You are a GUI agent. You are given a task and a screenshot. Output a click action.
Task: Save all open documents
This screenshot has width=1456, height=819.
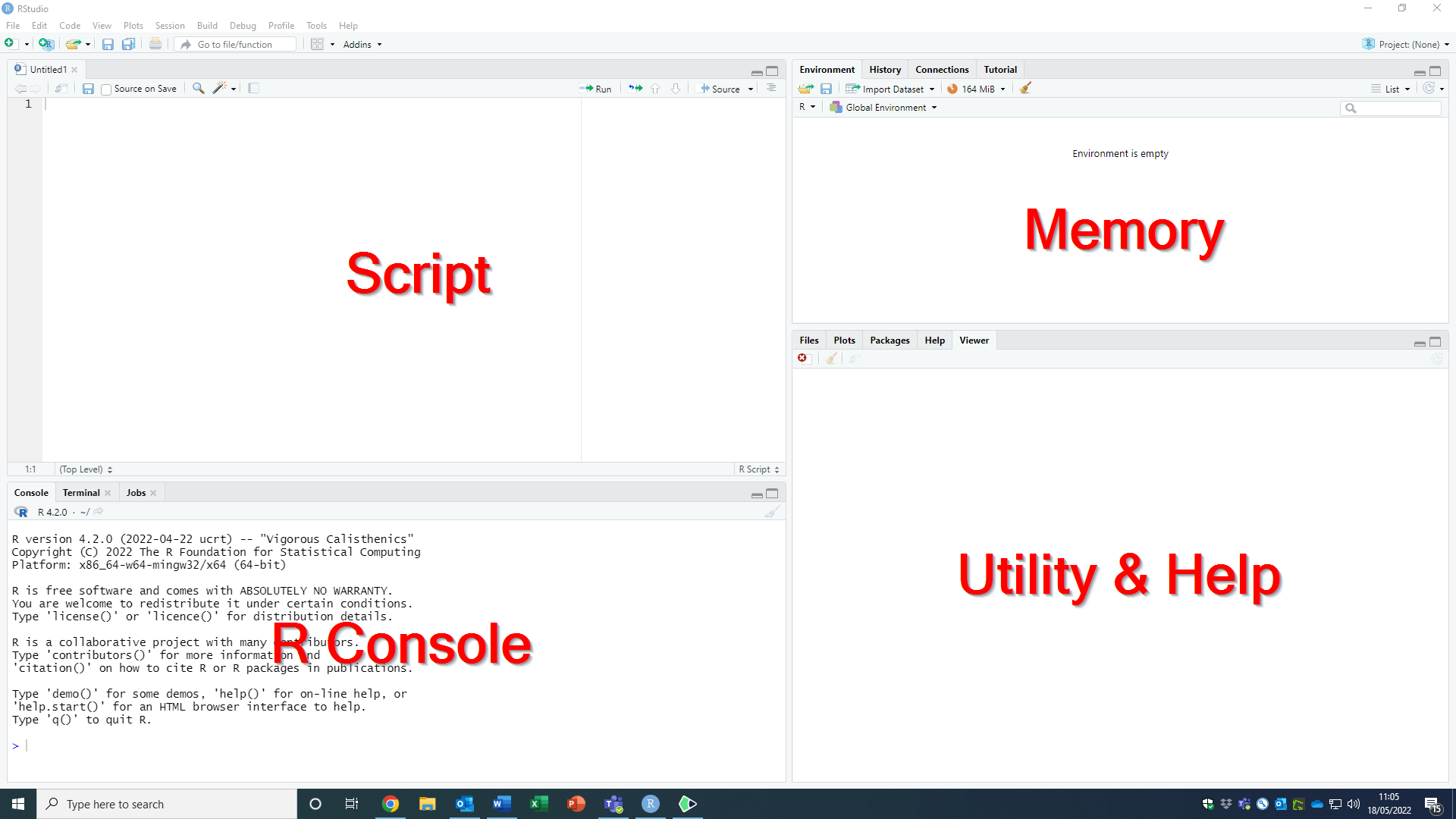click(x=129, y=44)
